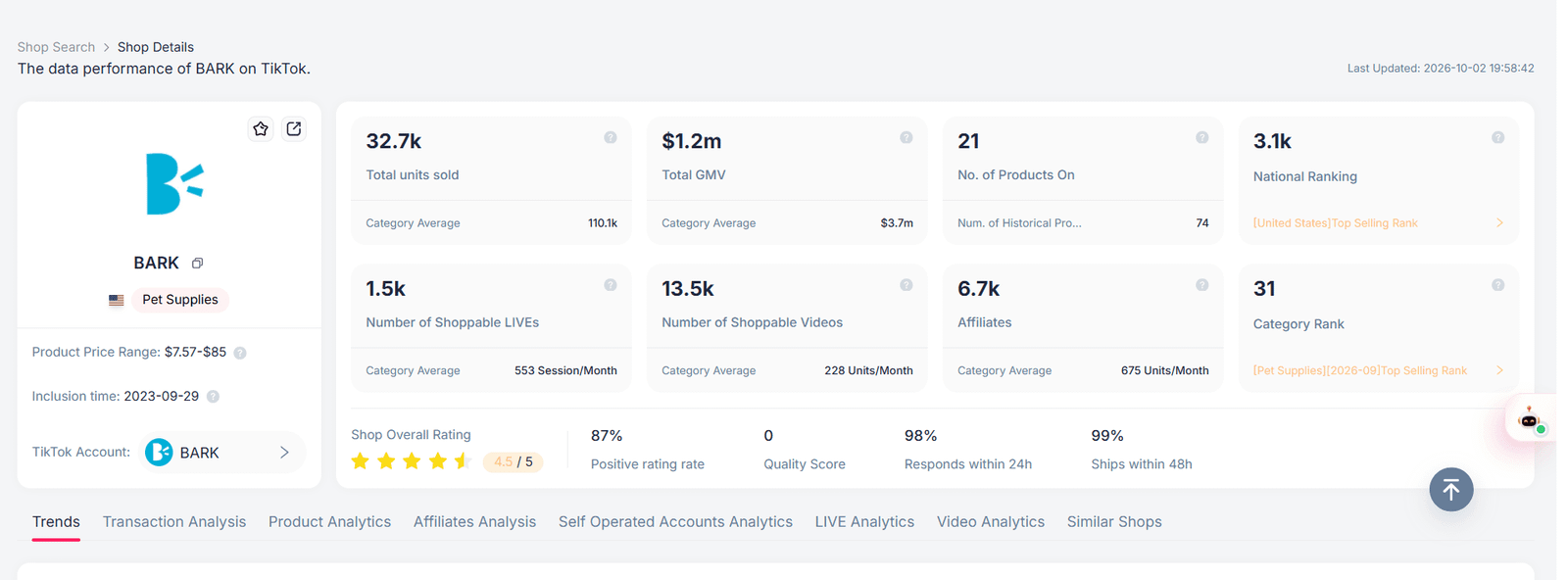Click the favorite star icon for BARK
1568x580 pixels.
[x=261, y=129]
